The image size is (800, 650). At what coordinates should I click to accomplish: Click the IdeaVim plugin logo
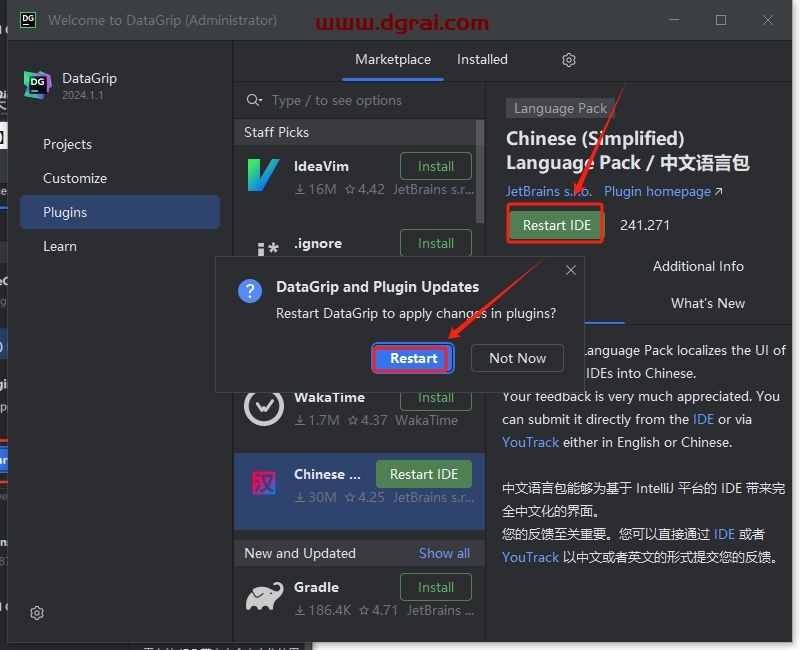[263, 174]
